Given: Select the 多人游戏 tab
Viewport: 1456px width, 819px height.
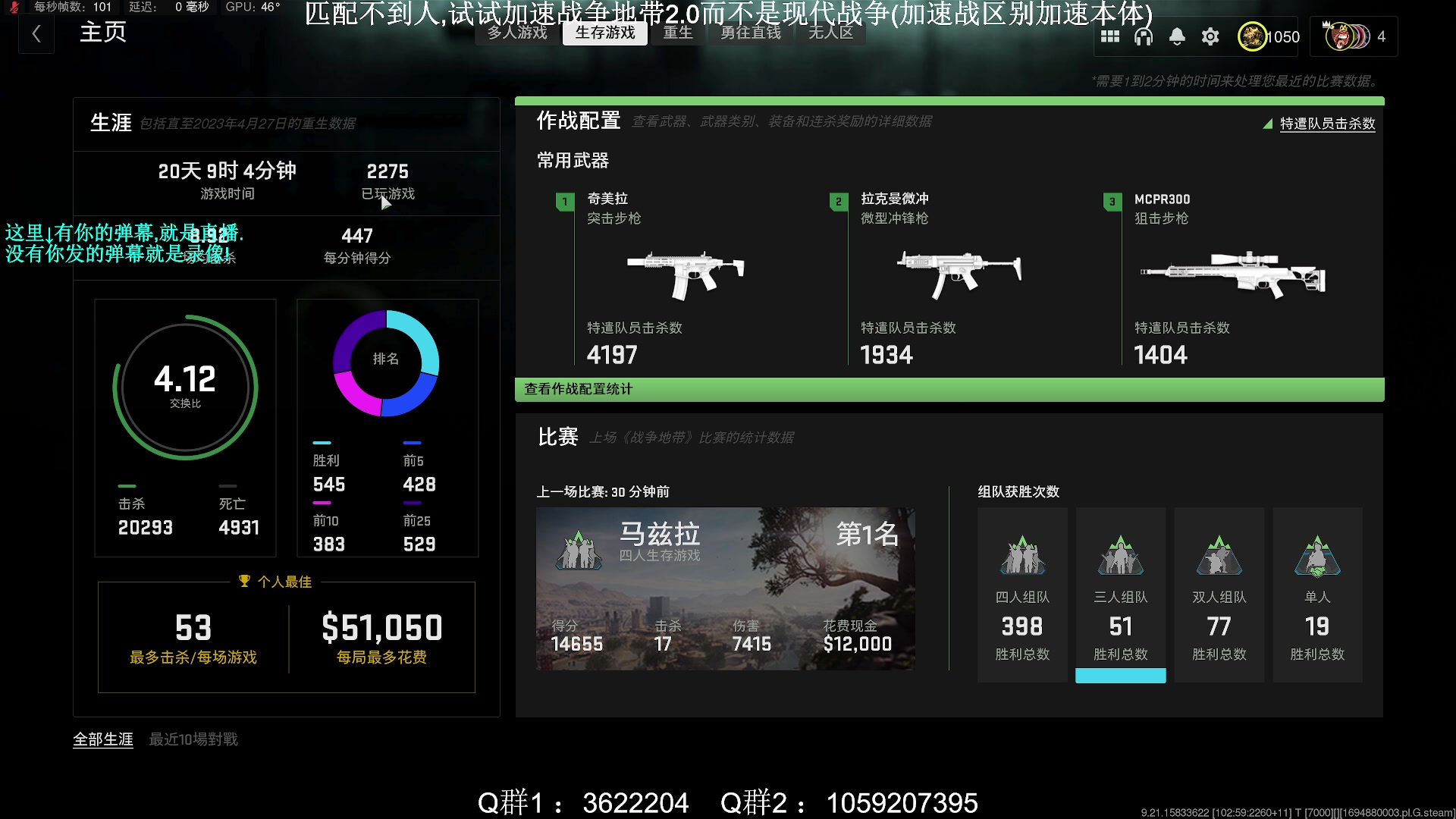Looking at the screenshot, I should click(x=517, y=33).
